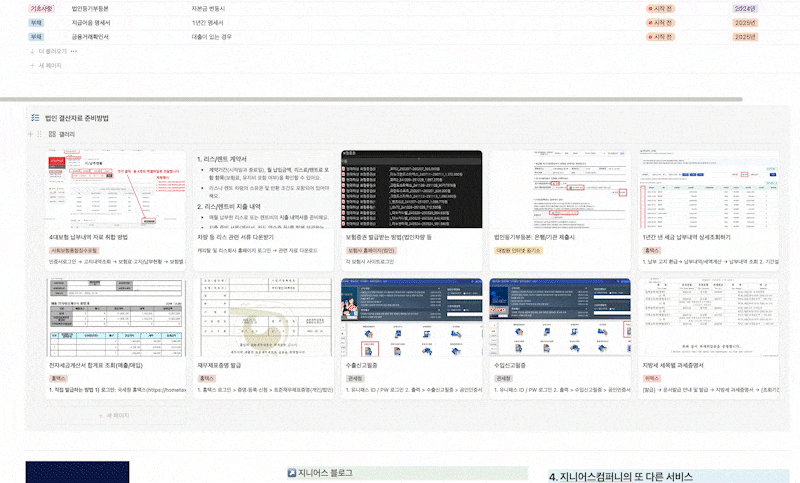
Task: Click the down arrow icon by 더 불러오기
Action: click(x=32, y=50)
